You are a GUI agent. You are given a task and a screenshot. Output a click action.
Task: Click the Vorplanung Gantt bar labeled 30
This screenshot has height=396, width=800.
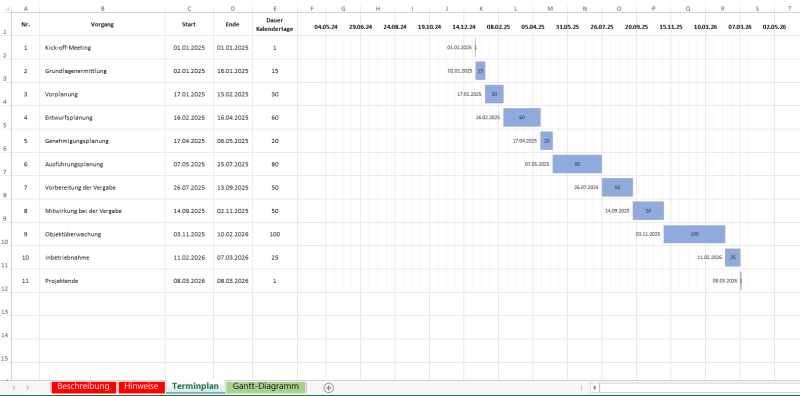(494, 94)
